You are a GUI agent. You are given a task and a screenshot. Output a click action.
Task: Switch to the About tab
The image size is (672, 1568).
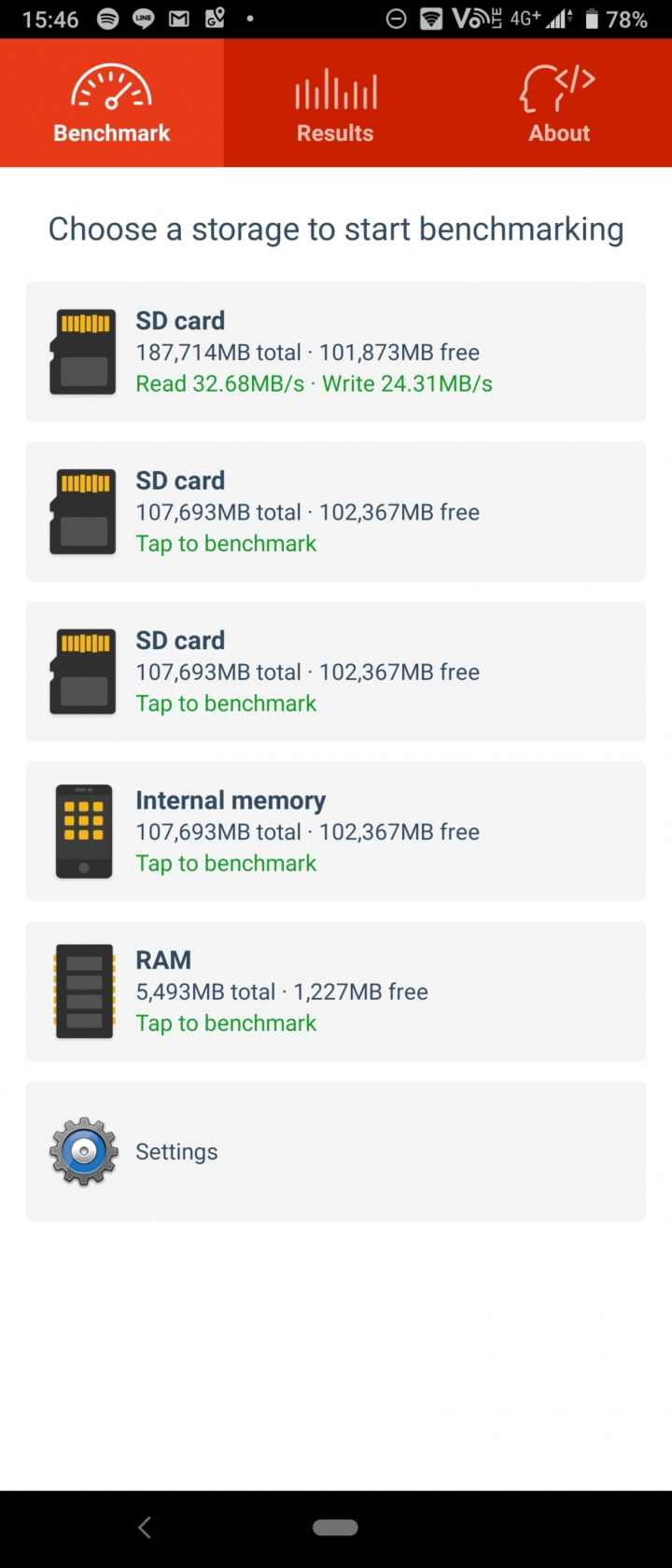click(559, 103)
